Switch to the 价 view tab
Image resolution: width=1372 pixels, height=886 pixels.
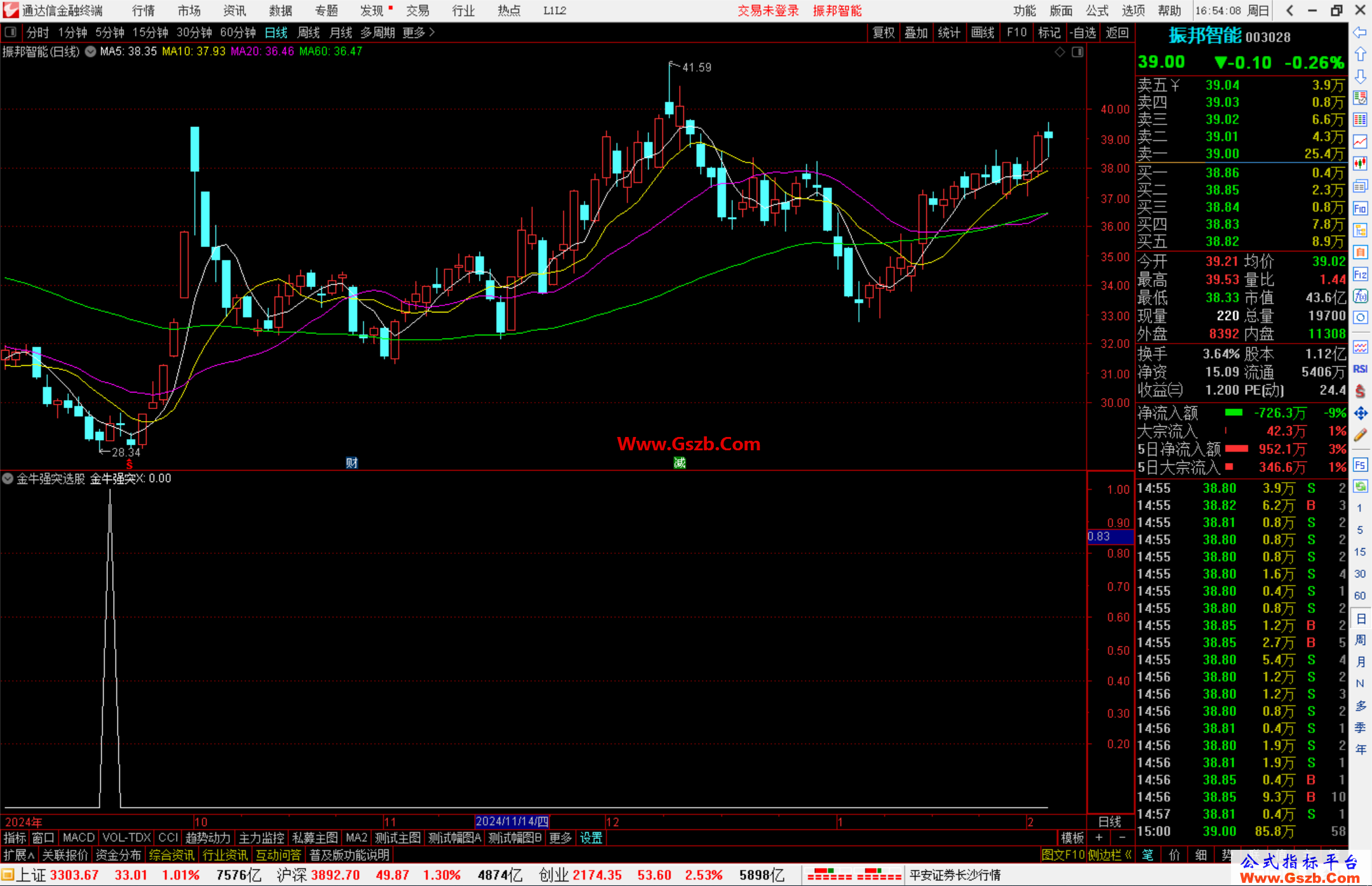tap(1174, 855)
